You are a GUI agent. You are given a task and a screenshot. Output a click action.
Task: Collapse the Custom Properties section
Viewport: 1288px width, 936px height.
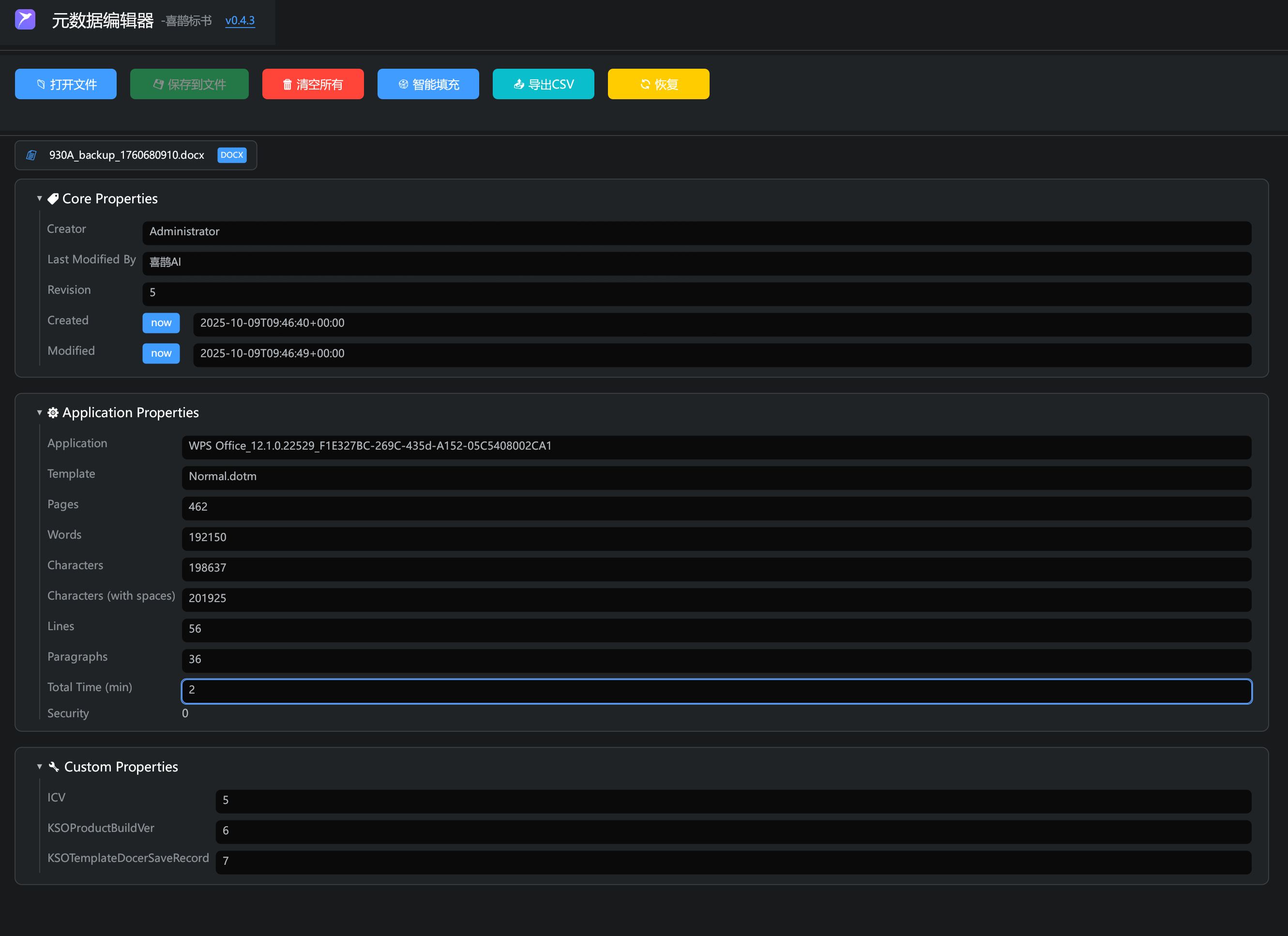click(x=39, y=767)
